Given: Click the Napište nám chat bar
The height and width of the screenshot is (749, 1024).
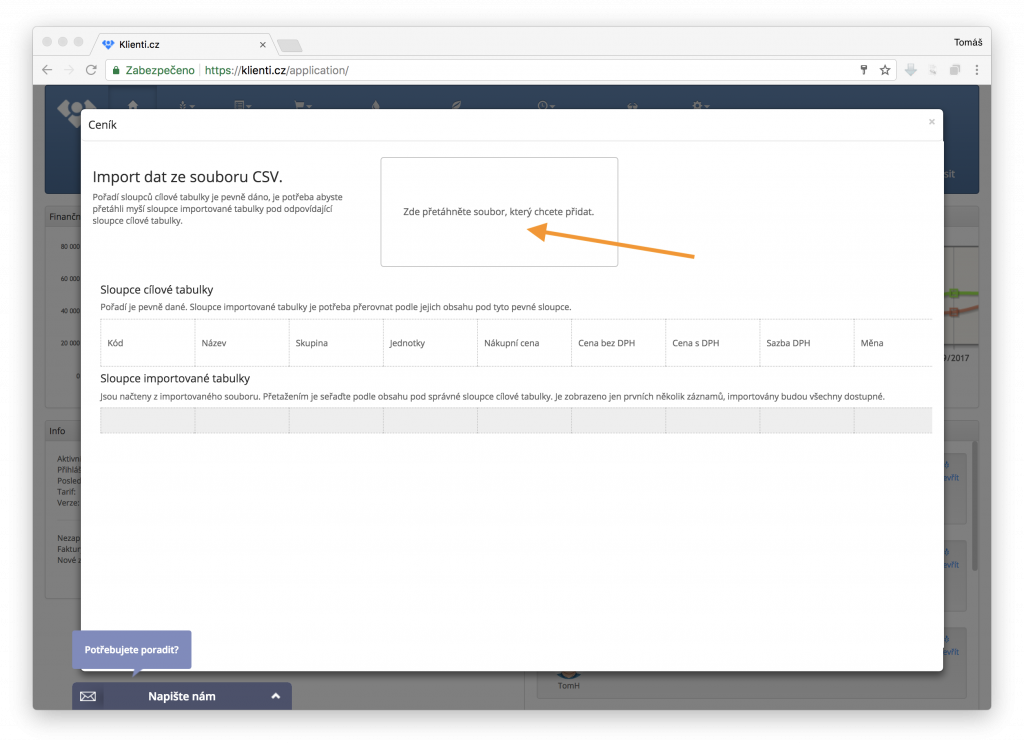Looking at the screenshot, I should click(182, 696).
